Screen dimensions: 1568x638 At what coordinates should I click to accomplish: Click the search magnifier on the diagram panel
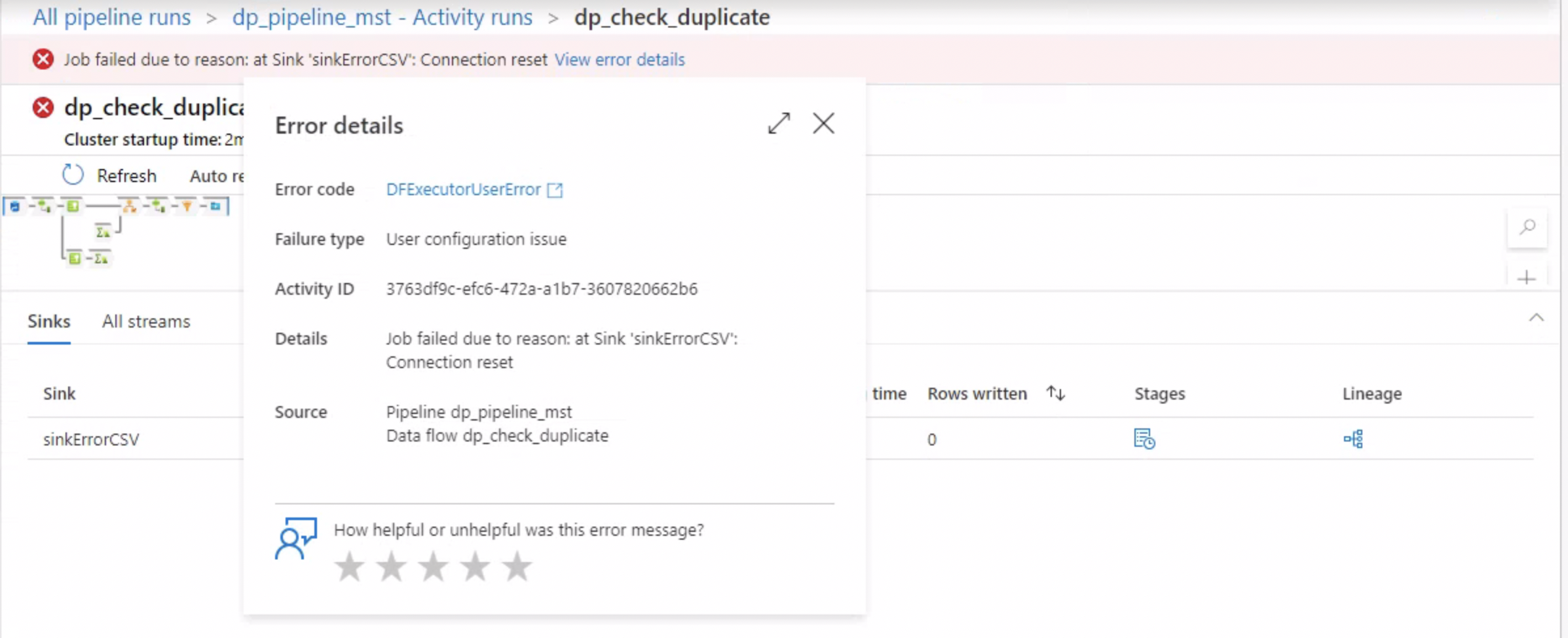coord(1527,227)
